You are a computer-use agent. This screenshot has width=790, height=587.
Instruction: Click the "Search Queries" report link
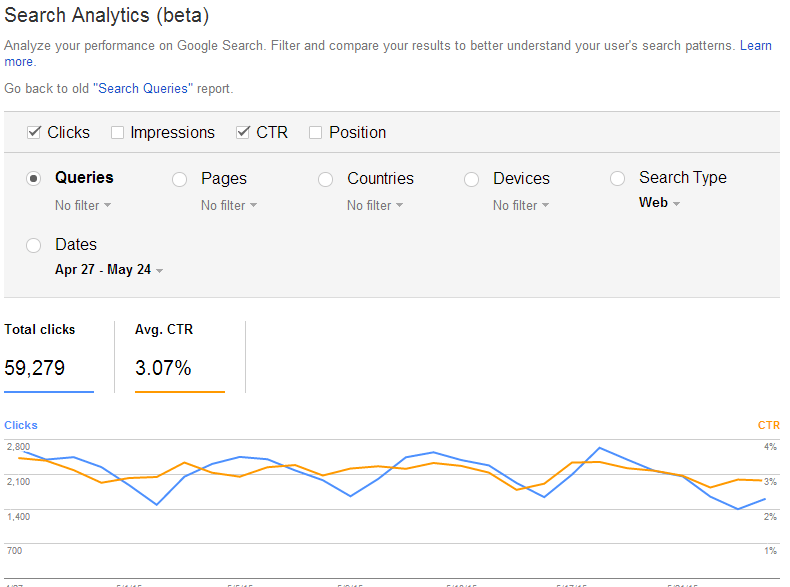coord(140,88)
